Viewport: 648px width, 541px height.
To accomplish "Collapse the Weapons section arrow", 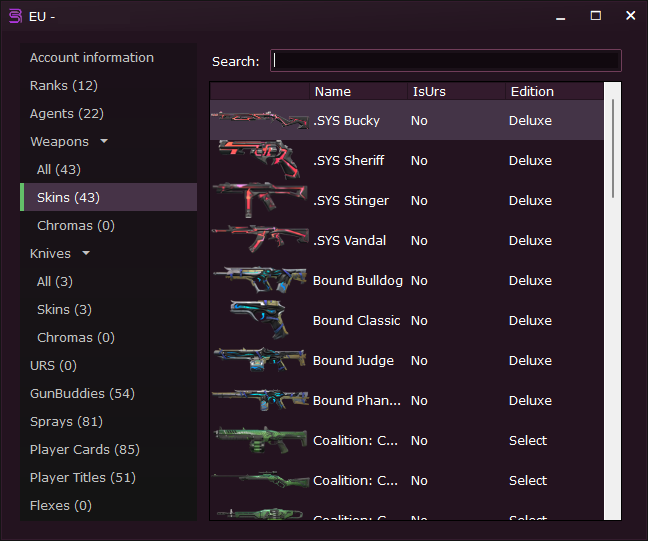I will (x=104, y=141).
